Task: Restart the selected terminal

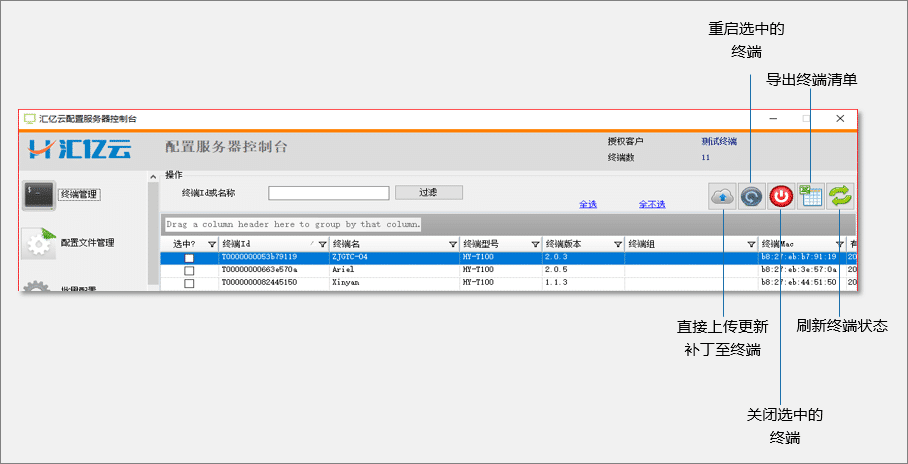Action: coord(752,197)
